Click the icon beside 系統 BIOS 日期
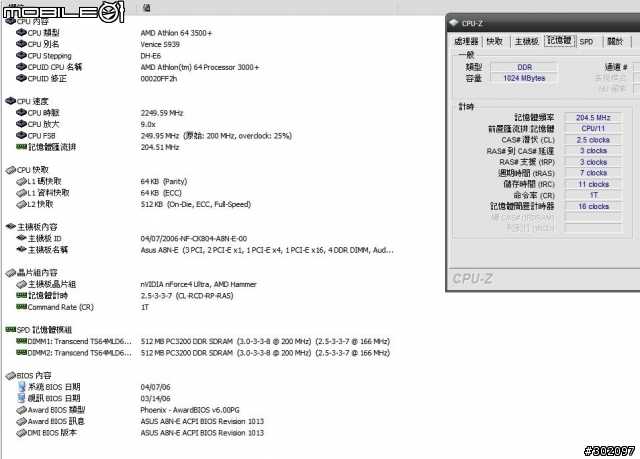 [x=22, y=386]
